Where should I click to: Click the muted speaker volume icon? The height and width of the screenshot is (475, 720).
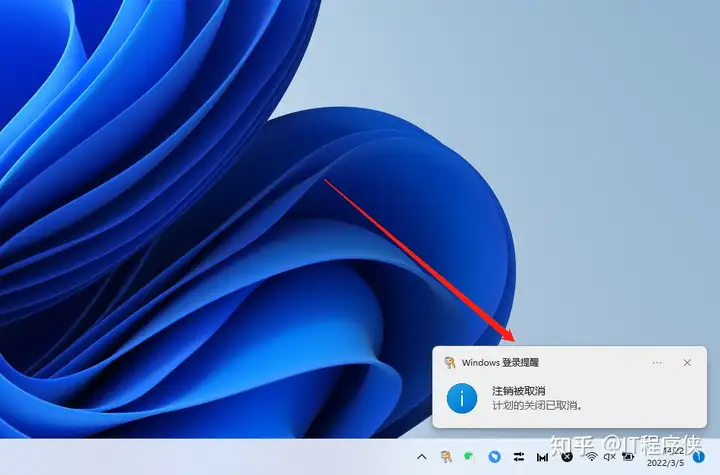point(609,457)
